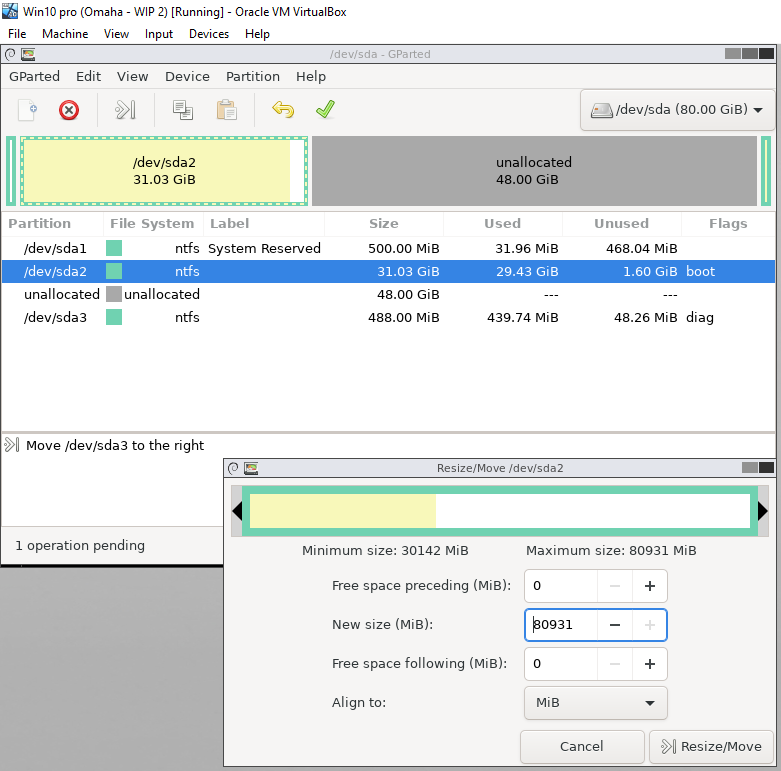Open the VirtualBox View menu
This screenshot has height=771, width=781.
(116, 34)
